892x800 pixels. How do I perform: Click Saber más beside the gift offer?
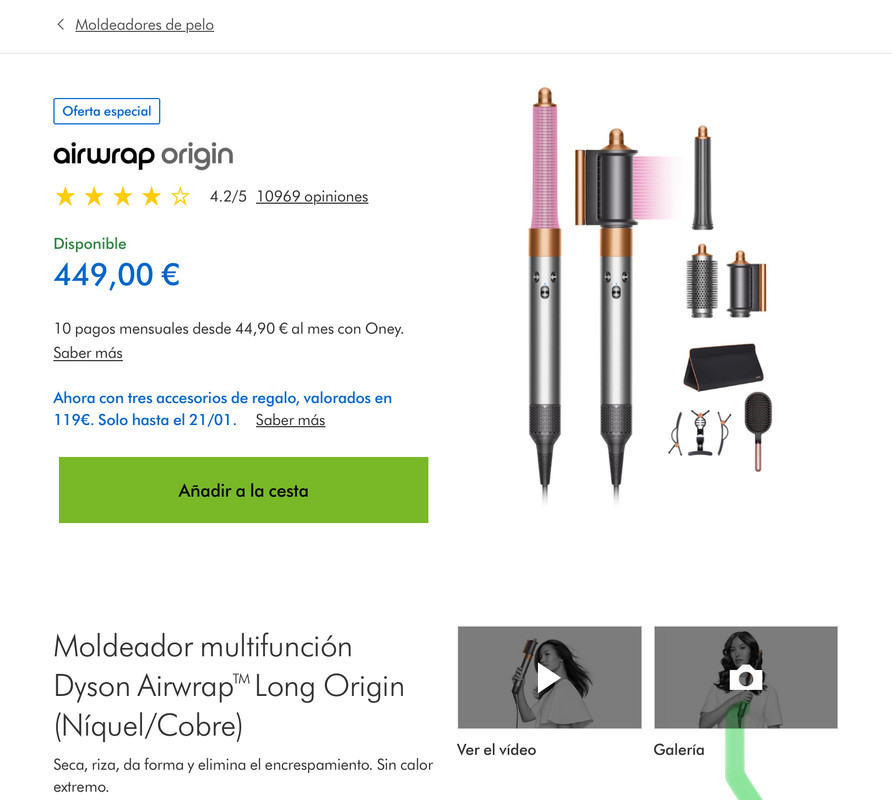coord(290,420)
